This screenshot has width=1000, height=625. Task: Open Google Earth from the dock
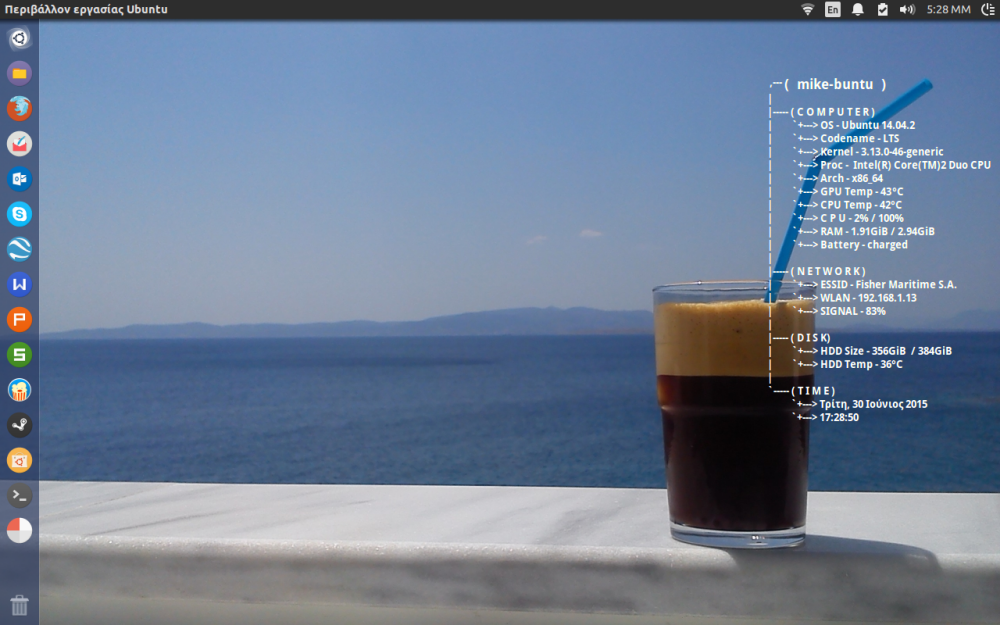point(19,249)
